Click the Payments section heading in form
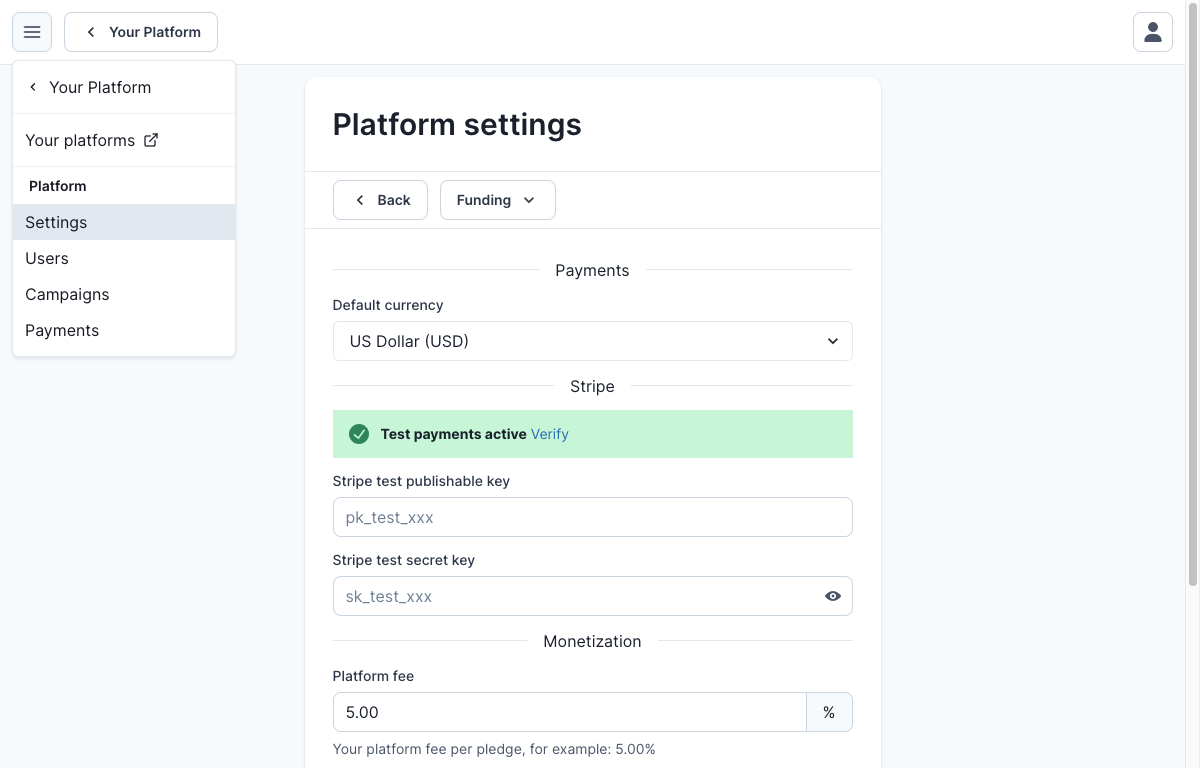 click(x=592, y=270)
